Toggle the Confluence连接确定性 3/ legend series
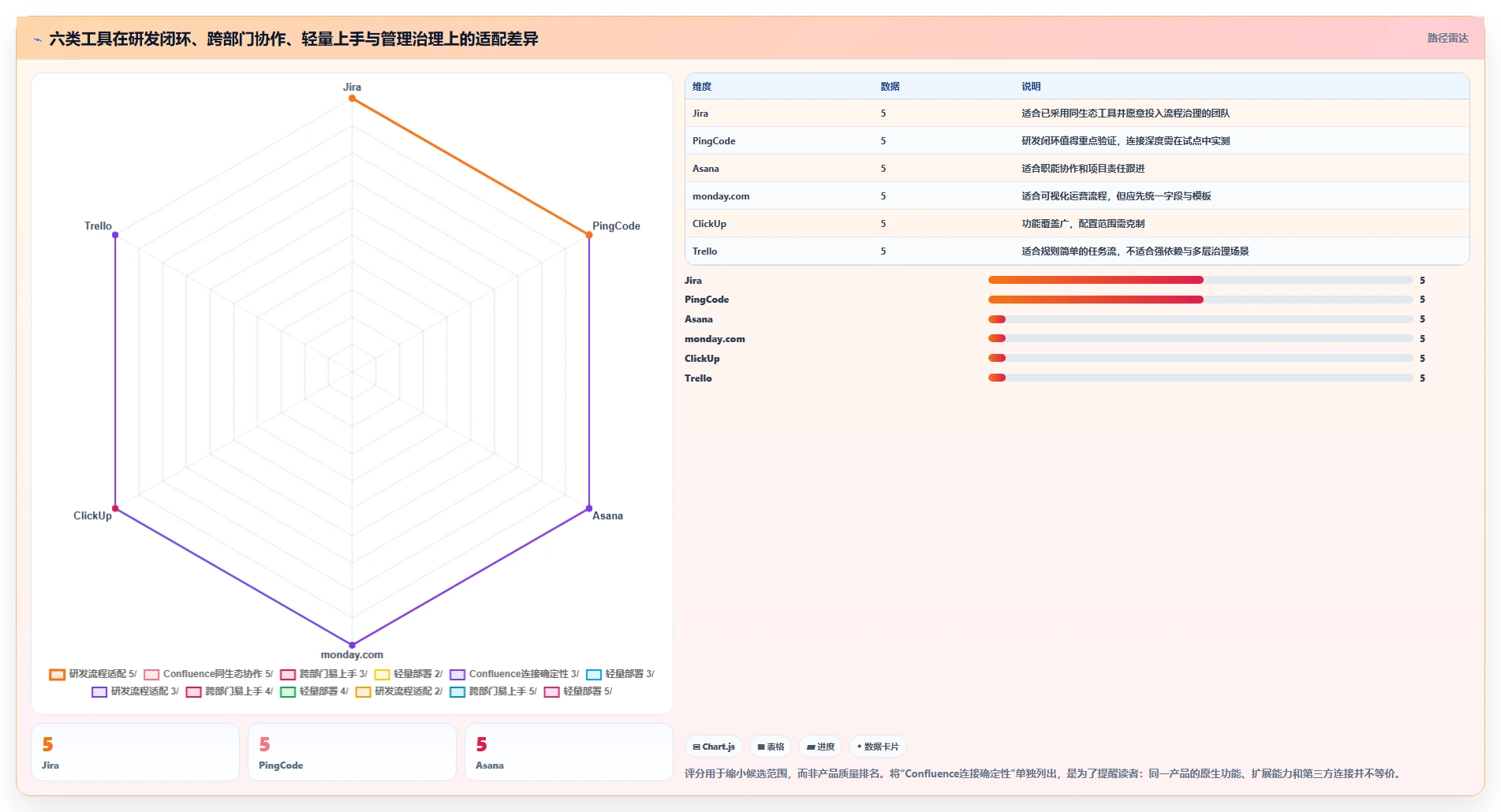The width and height of the screenshot is (1501, 812). pos(514,674)
